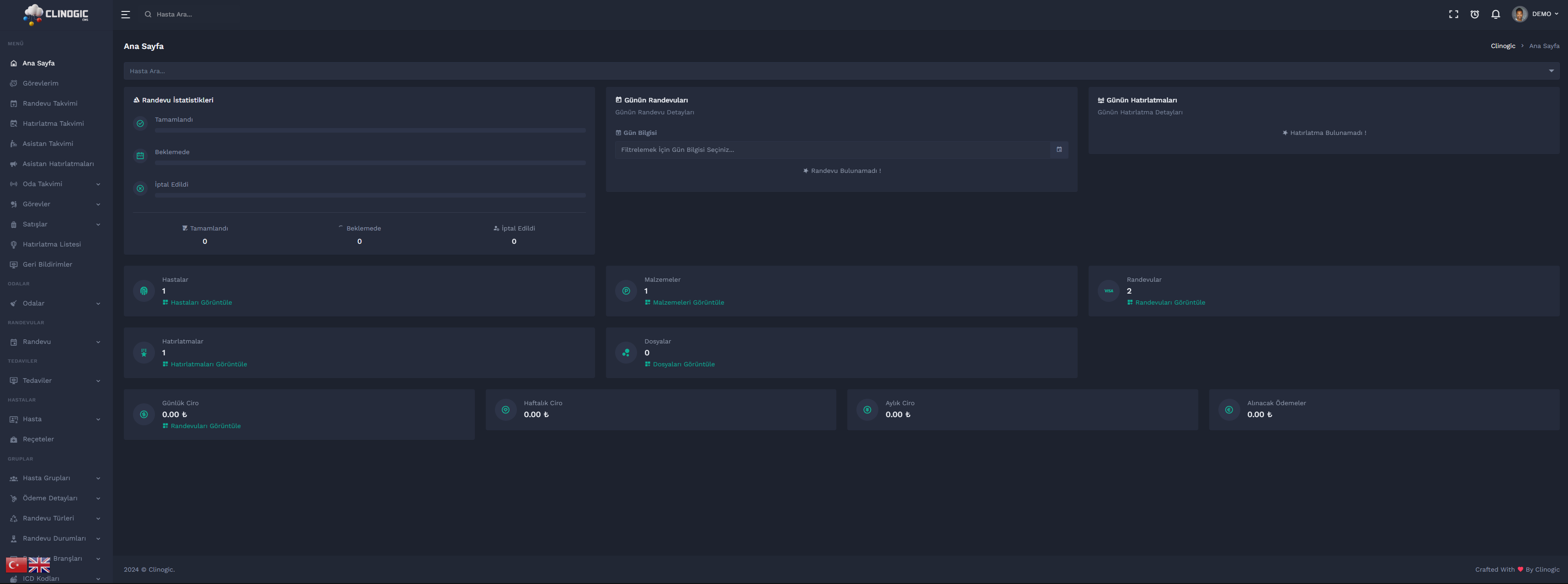Click the calendar icon beside day filter
This screenshot has height=584, width=1568.
click(1058, 150)
